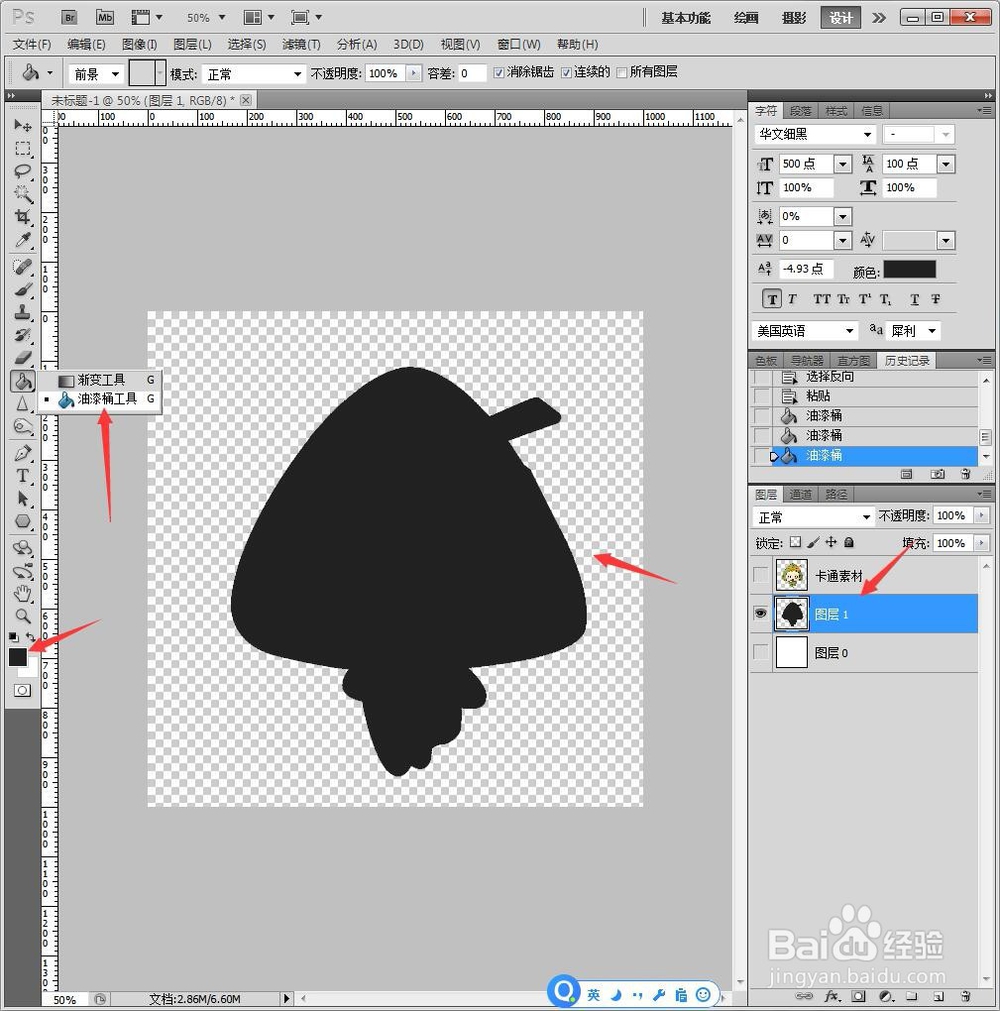Show the 卡通素材 layer
Viewport: 1000px width, 1011px height.
761,575
